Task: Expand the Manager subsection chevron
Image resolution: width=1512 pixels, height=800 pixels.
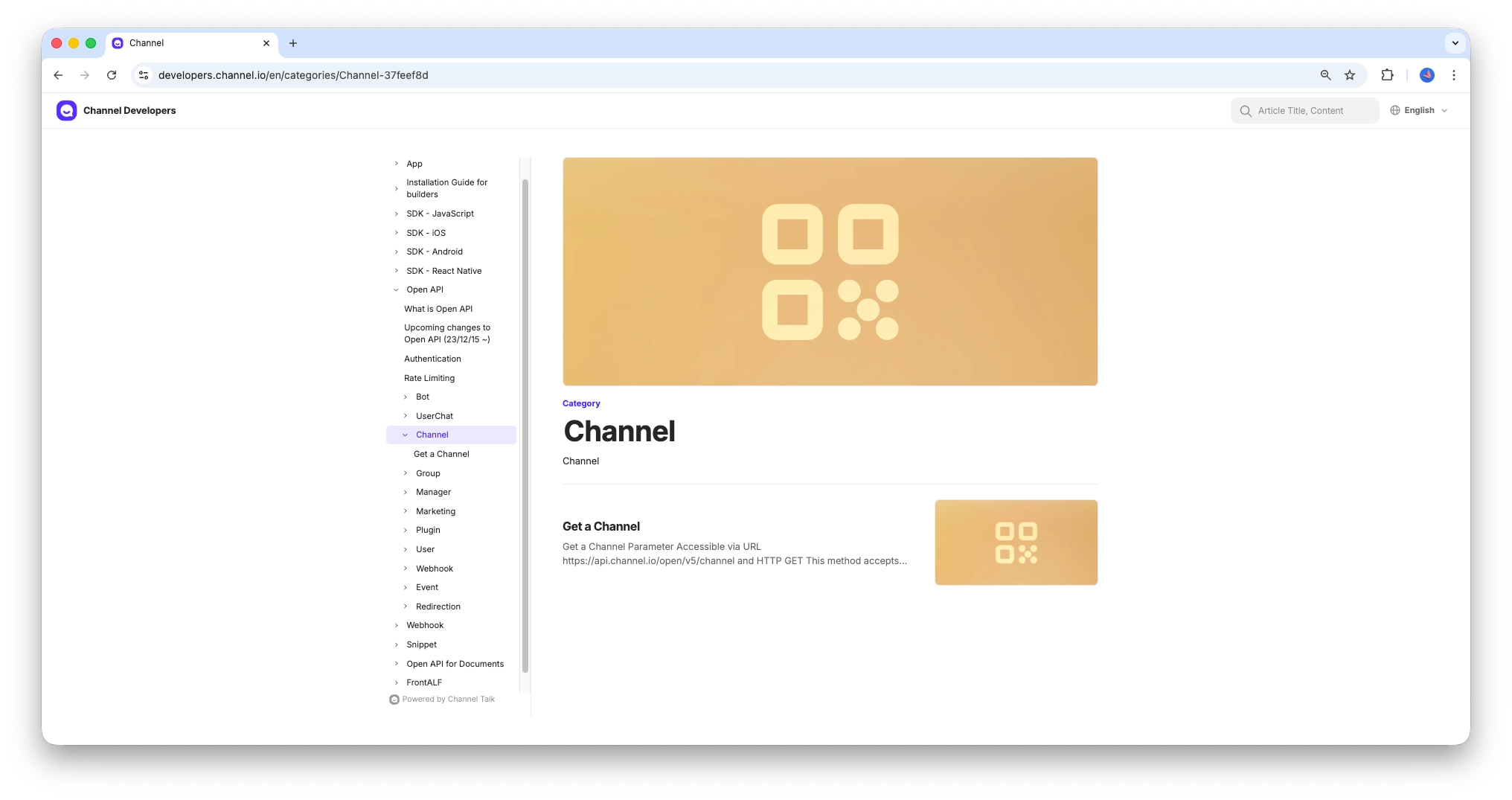Action: (x=406, y=492)
